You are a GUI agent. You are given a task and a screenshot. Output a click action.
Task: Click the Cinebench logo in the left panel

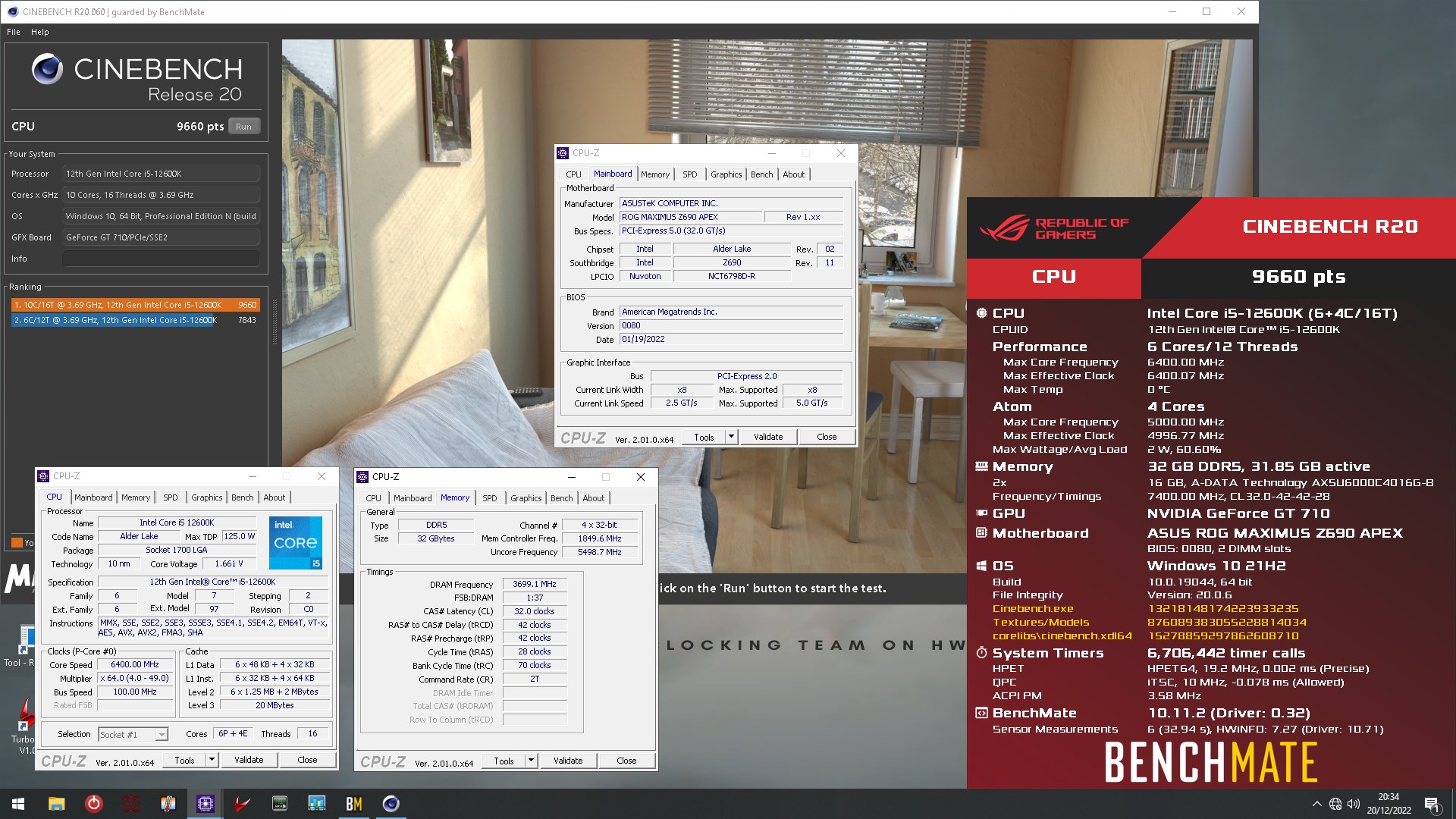coord(47,70)
